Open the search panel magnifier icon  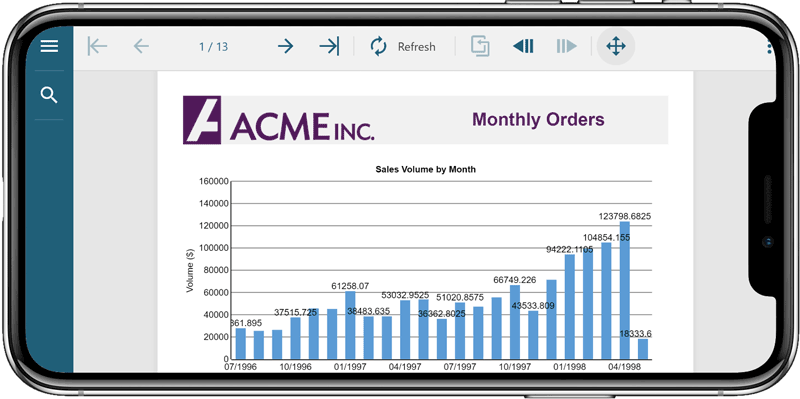[x=49, y=95]
